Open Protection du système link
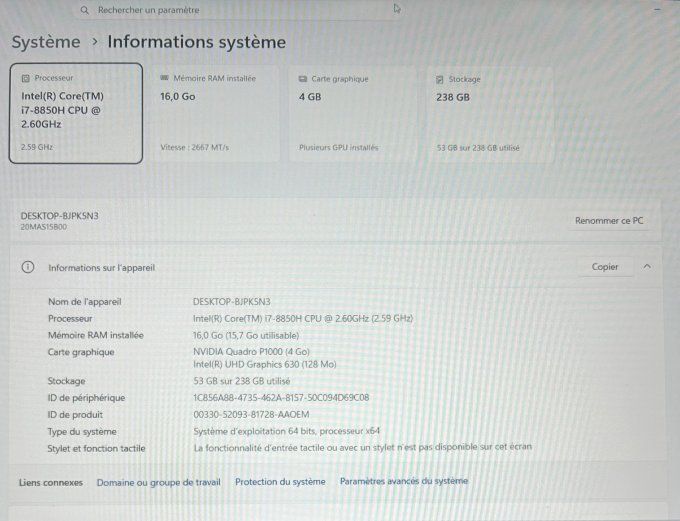This screenshot has height=521, width=680. click(x=280, y=482)
